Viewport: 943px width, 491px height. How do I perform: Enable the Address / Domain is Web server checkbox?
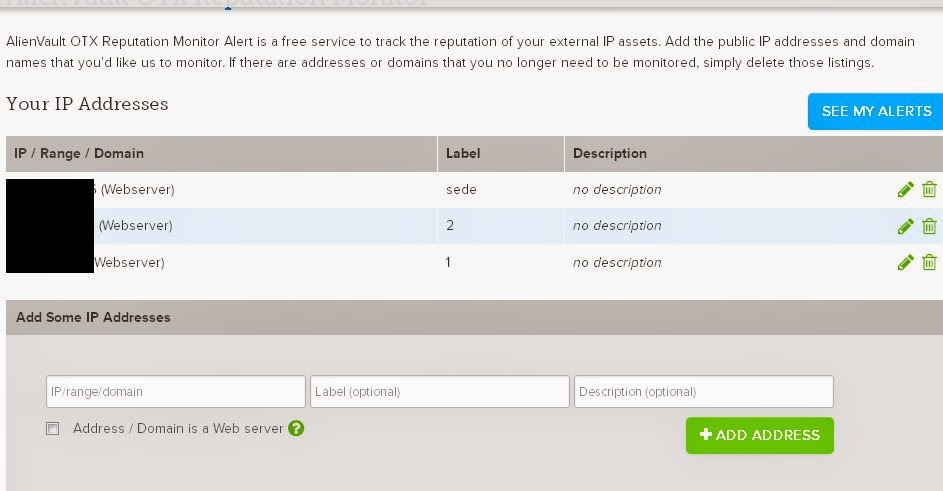53,429
